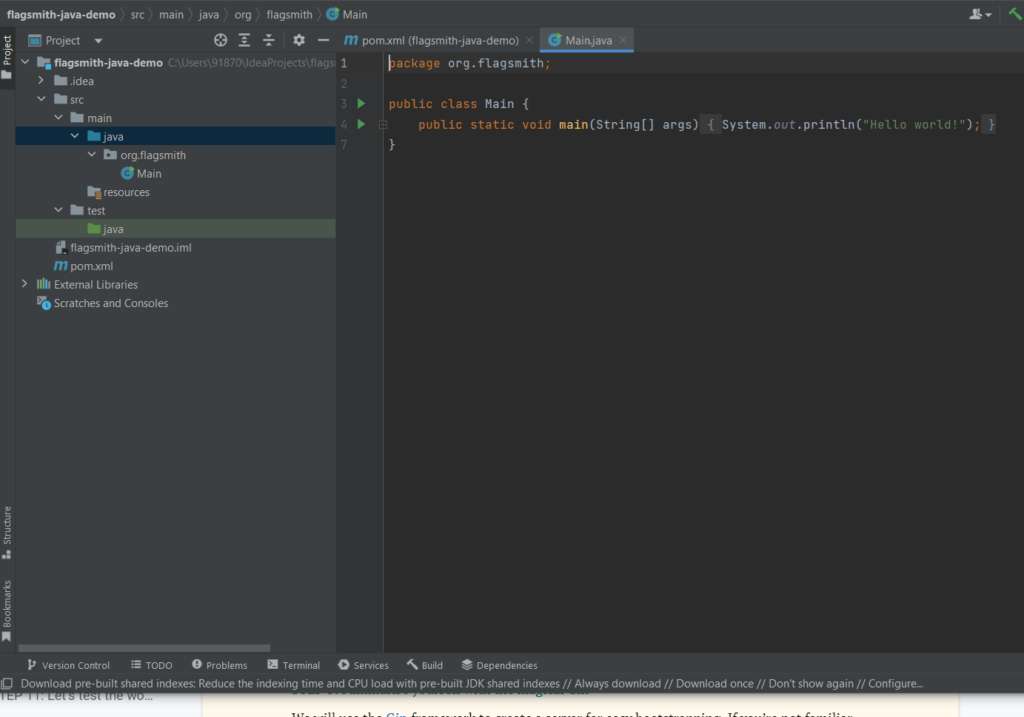Click 'Configure...' link in status bar
Screen dimensions: 1024x717
[x=895, y=684]
